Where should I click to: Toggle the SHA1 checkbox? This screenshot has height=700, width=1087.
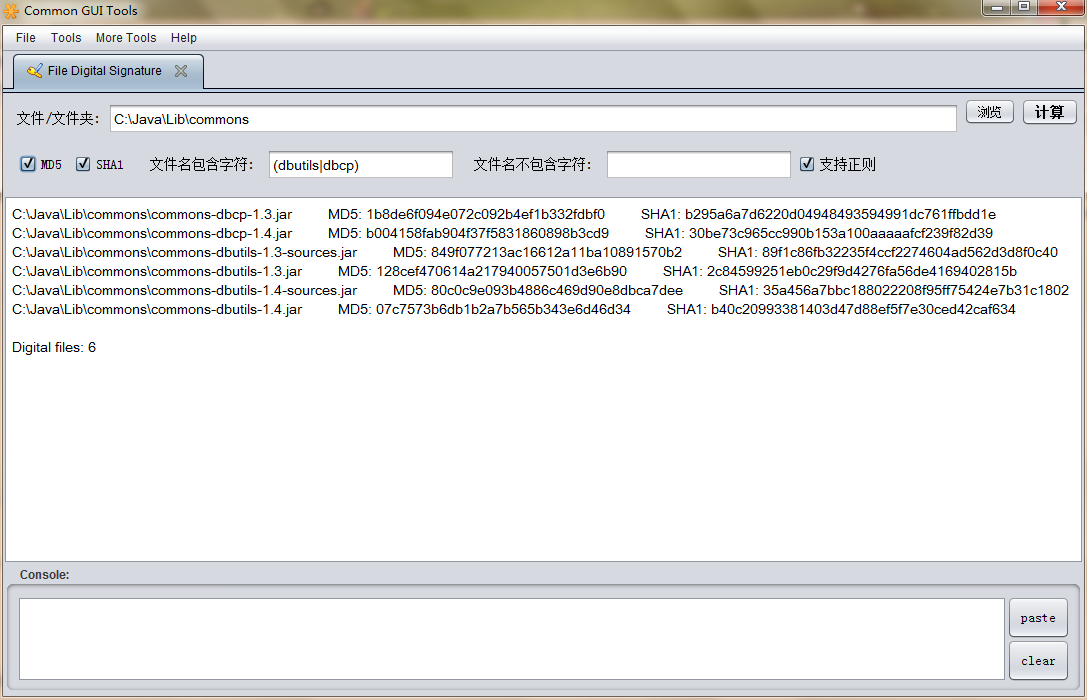click(x=83, y=164)
